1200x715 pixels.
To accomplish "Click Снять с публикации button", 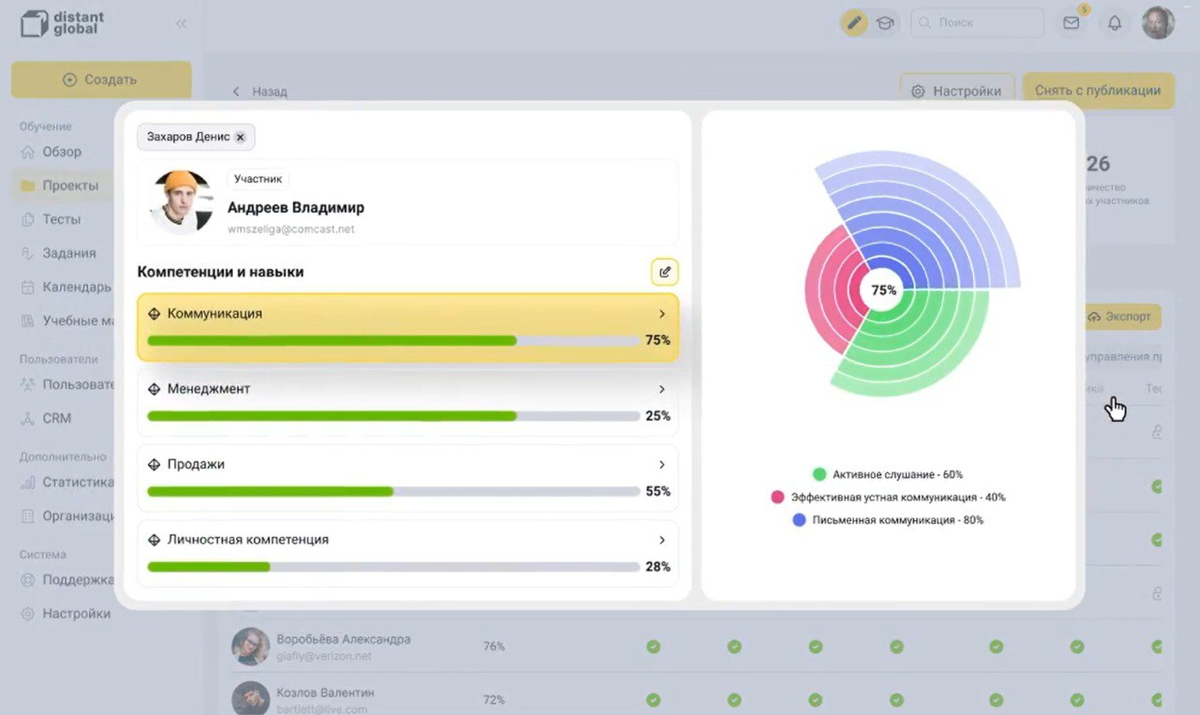I will 1097,90.
